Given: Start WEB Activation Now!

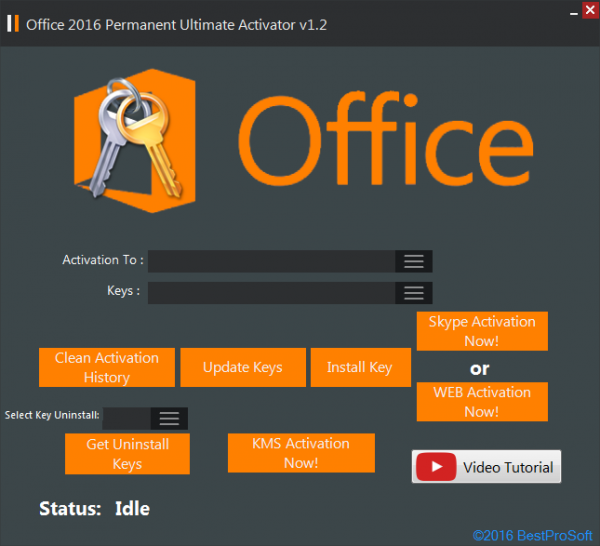Looking at the screenshot, I should click(482, 402).
